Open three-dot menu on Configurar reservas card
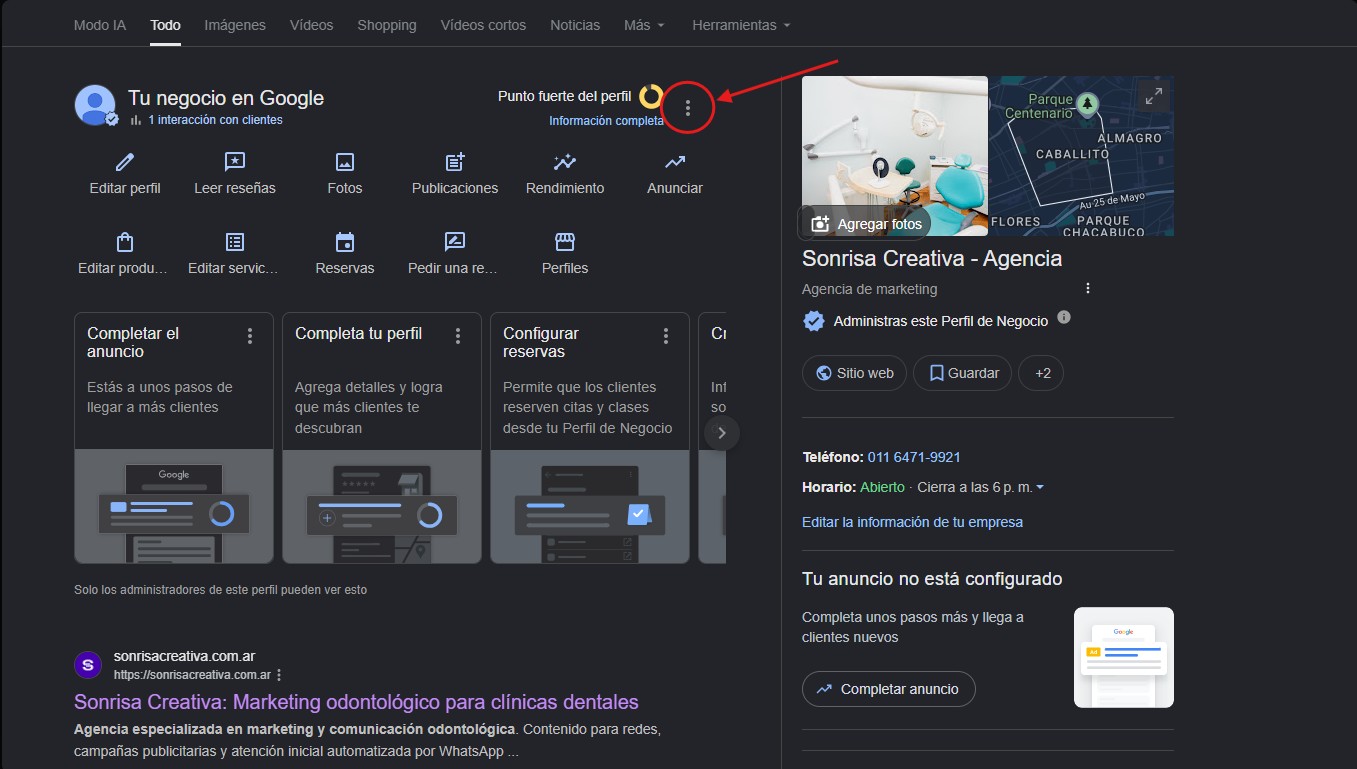1357x769 pixels. (x=666, y=336)
